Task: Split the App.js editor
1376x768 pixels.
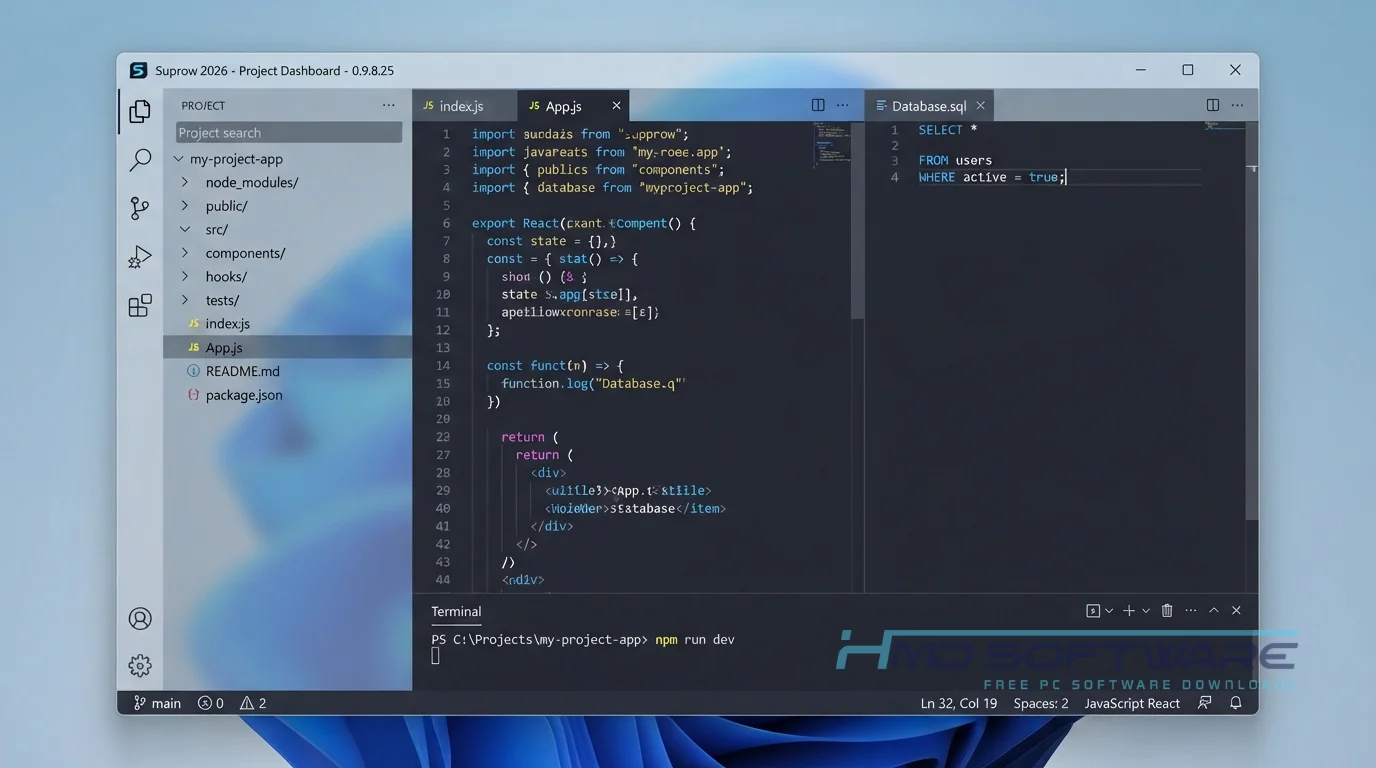Action: (x=818, y=105)
